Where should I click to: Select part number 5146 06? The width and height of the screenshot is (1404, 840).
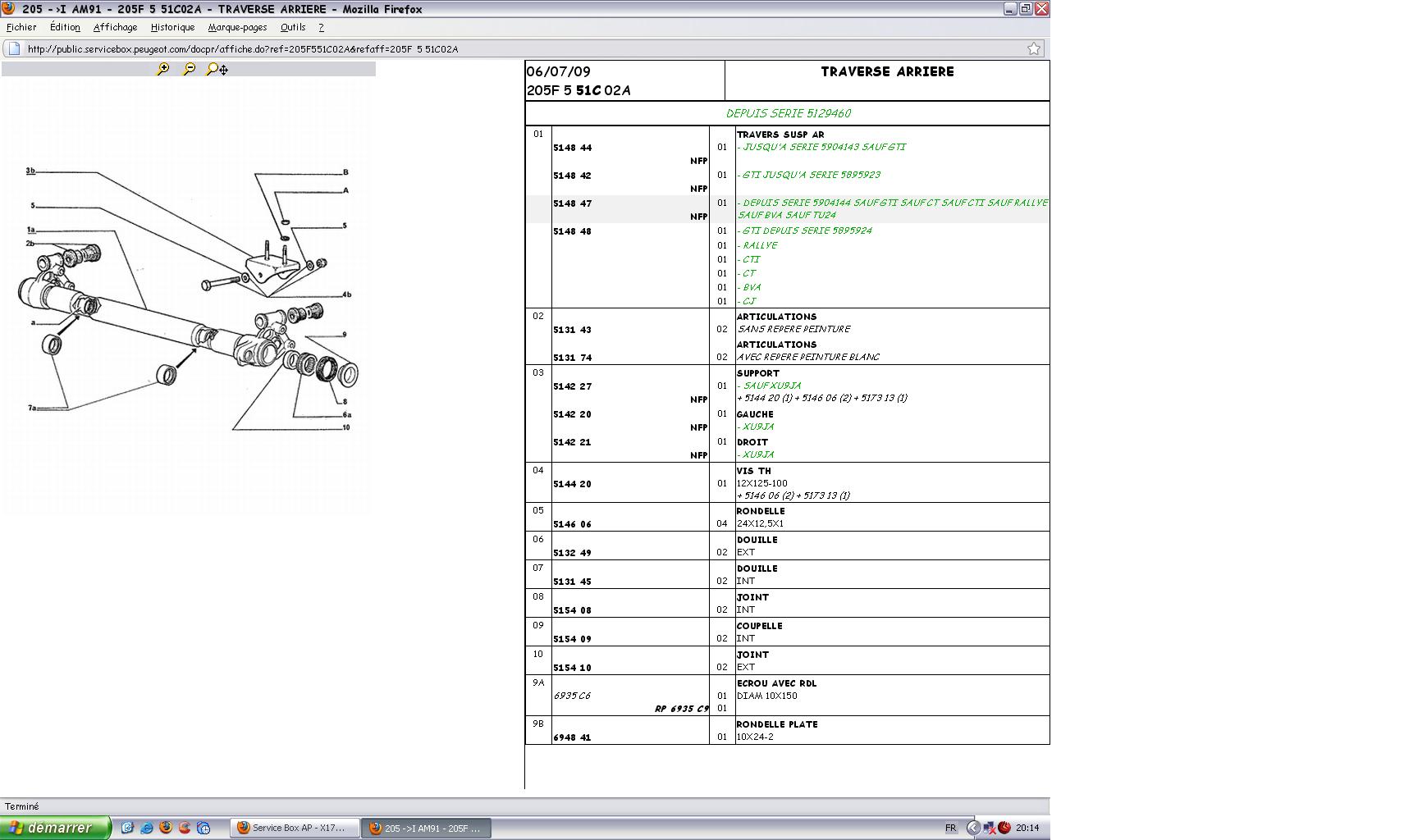point(572,525)
